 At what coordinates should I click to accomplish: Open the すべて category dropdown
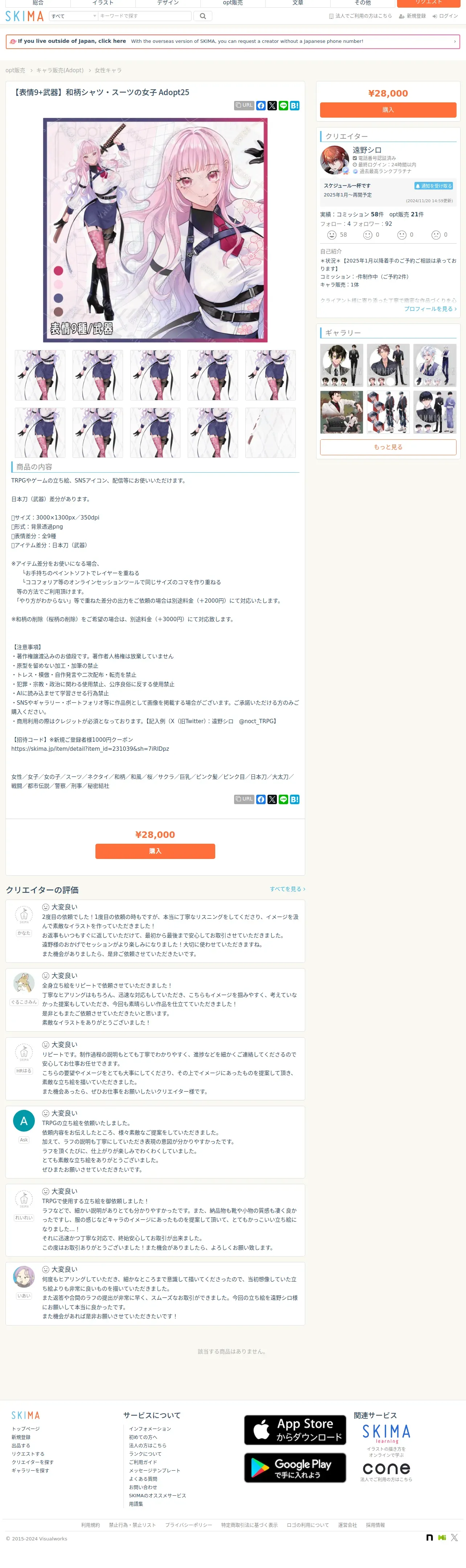point(73,16)
